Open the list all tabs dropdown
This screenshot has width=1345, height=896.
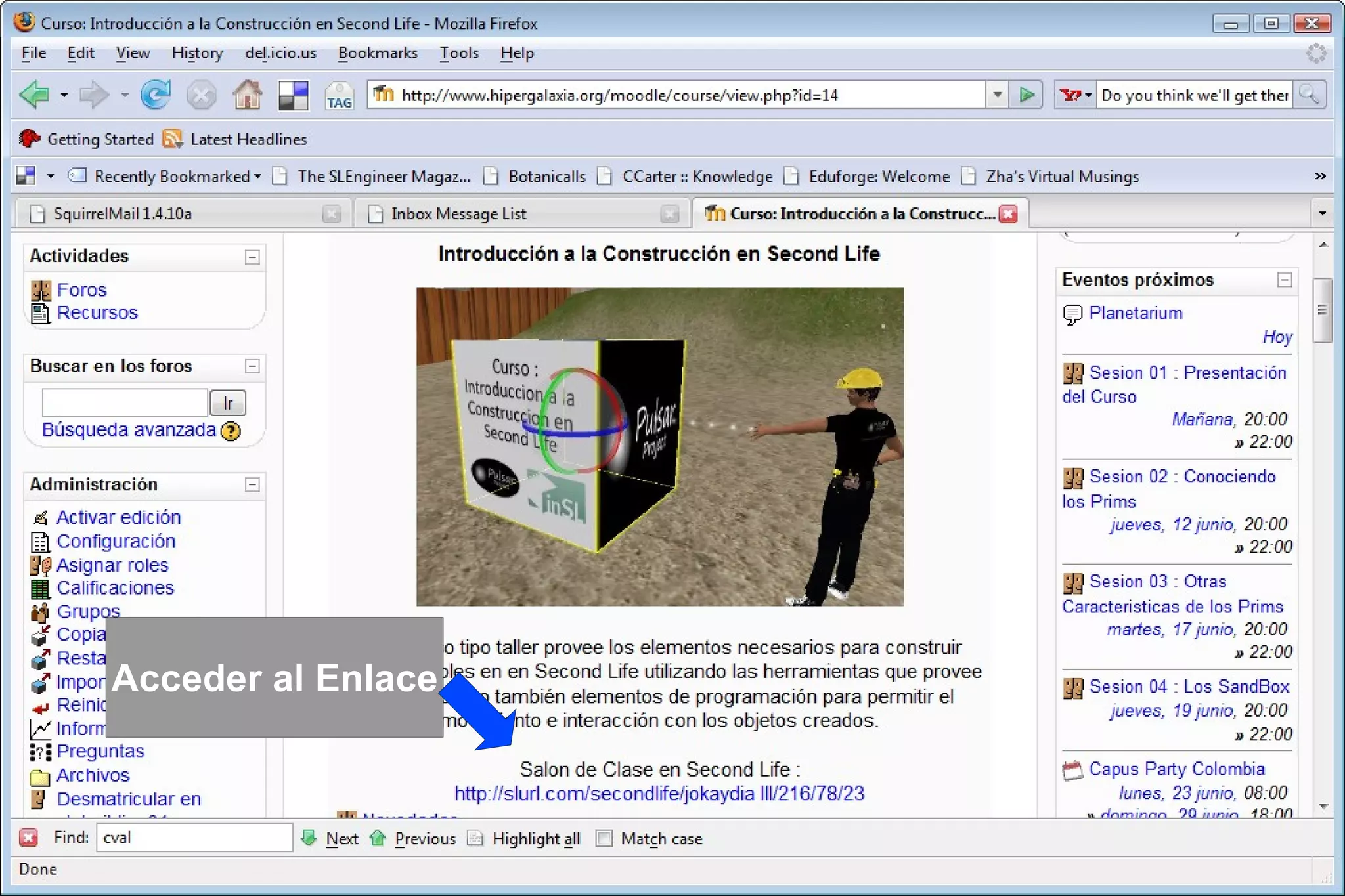[x=1322, y=213]
